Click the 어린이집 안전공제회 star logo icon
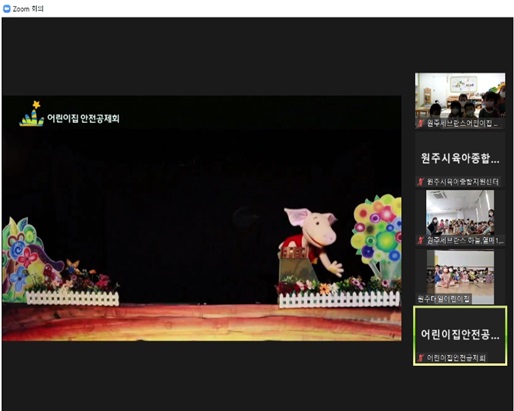This screenshot has width=514, height=411. click(31, 114)
